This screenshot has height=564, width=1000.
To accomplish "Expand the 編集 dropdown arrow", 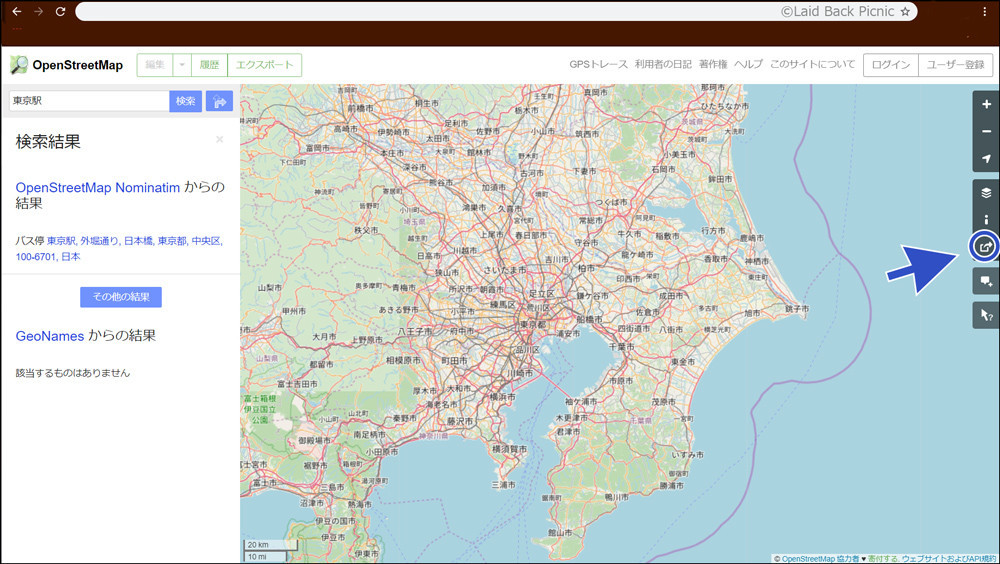I will [x=182, y=64].
